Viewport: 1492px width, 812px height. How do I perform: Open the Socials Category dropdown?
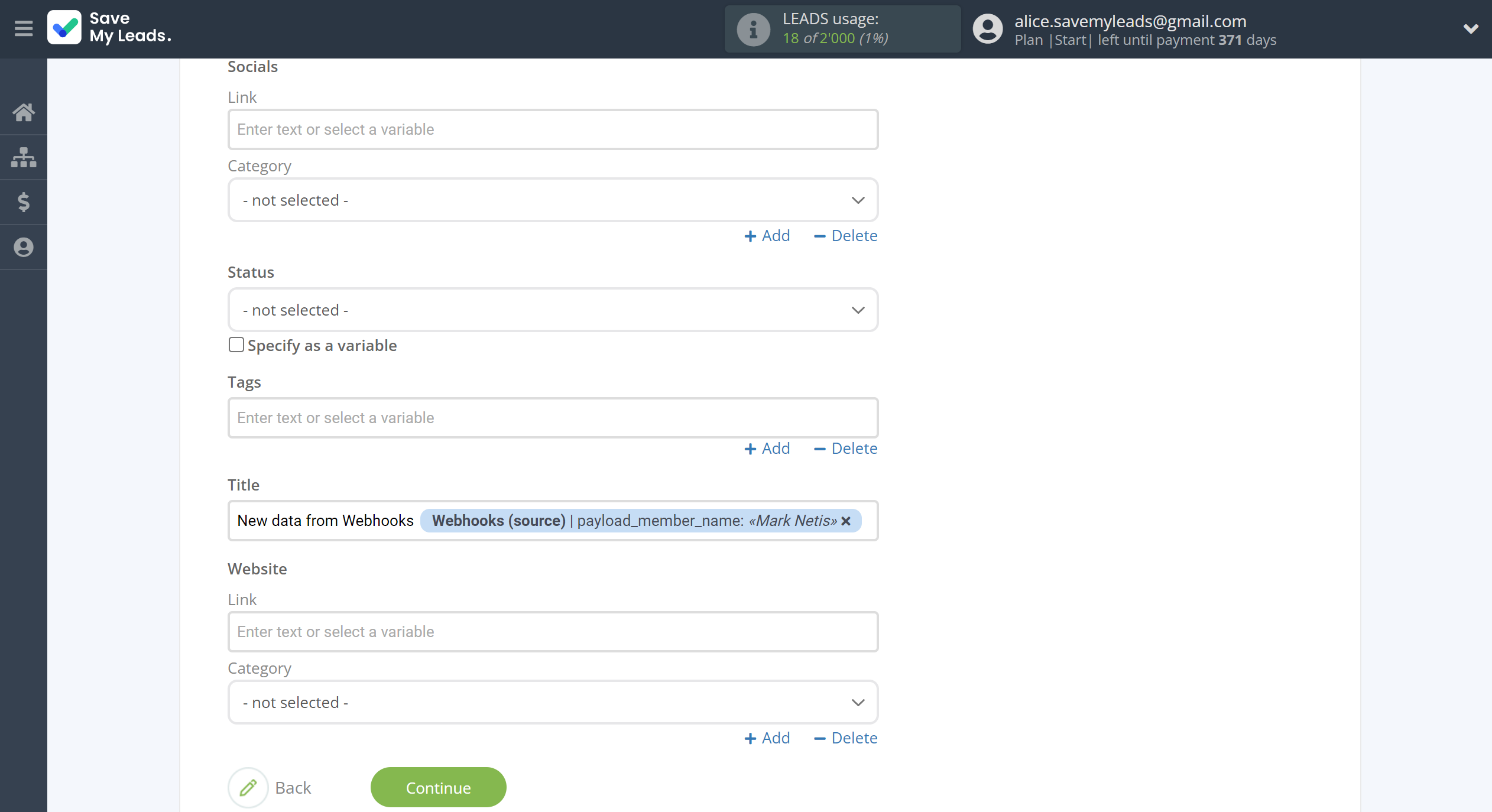tap(553, 200)
